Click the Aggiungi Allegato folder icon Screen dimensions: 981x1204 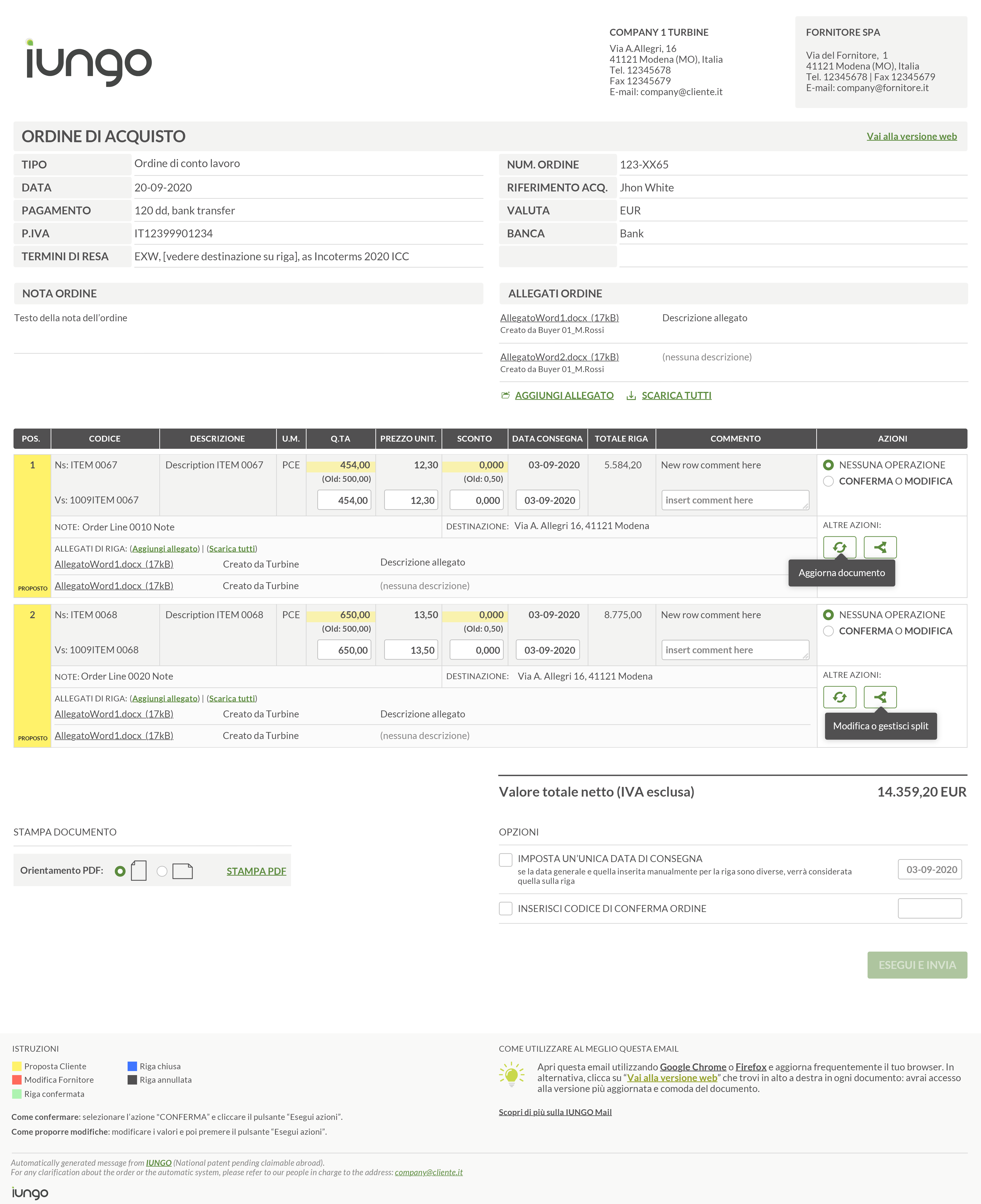[x=505, y=395]
